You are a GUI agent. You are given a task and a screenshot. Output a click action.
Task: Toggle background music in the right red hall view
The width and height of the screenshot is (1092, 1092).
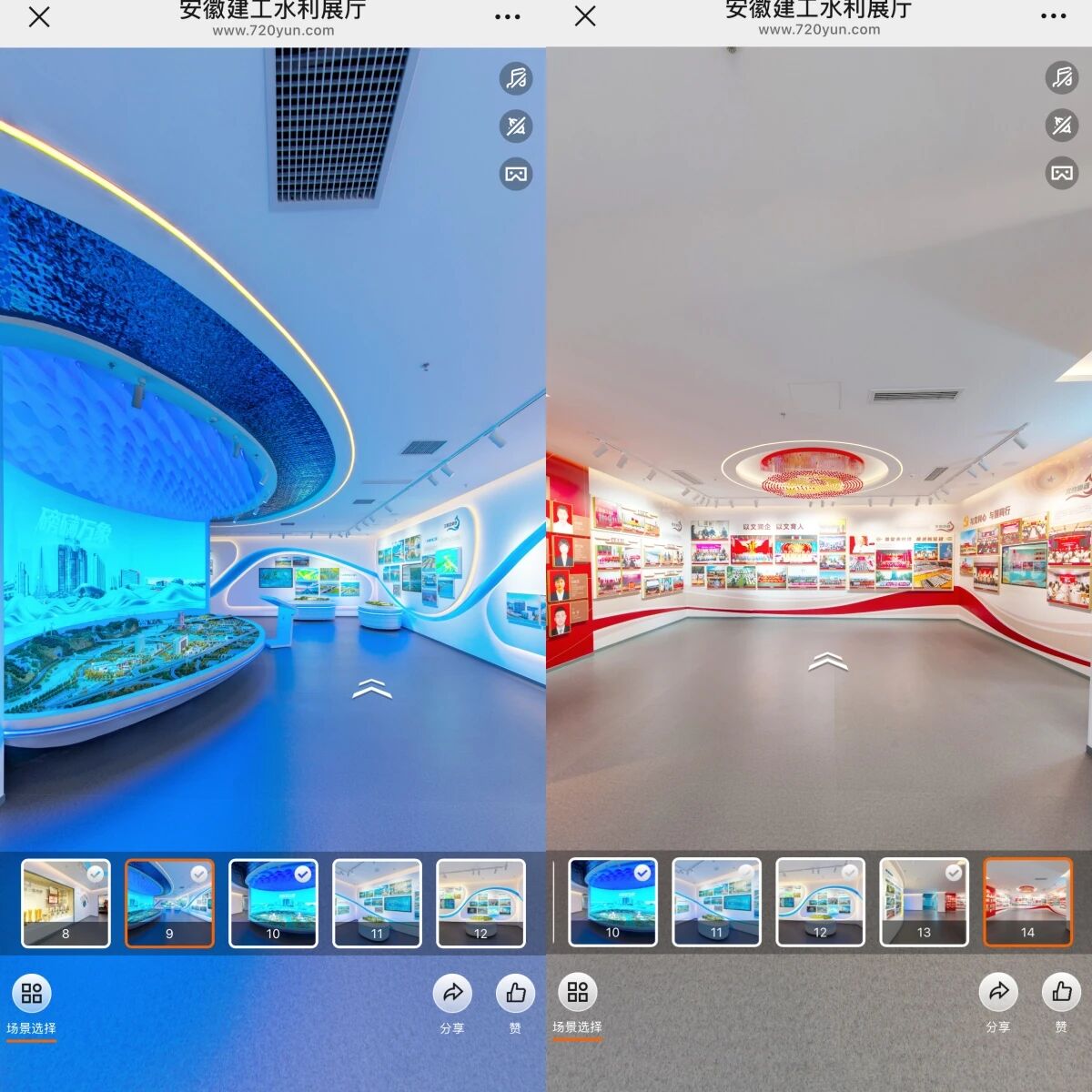pyautogui.click(x=1062, y=78)
